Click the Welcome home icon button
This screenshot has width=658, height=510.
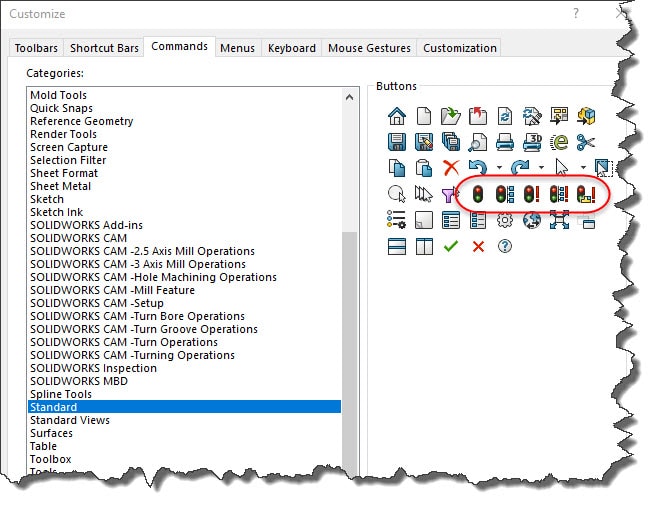397,116
